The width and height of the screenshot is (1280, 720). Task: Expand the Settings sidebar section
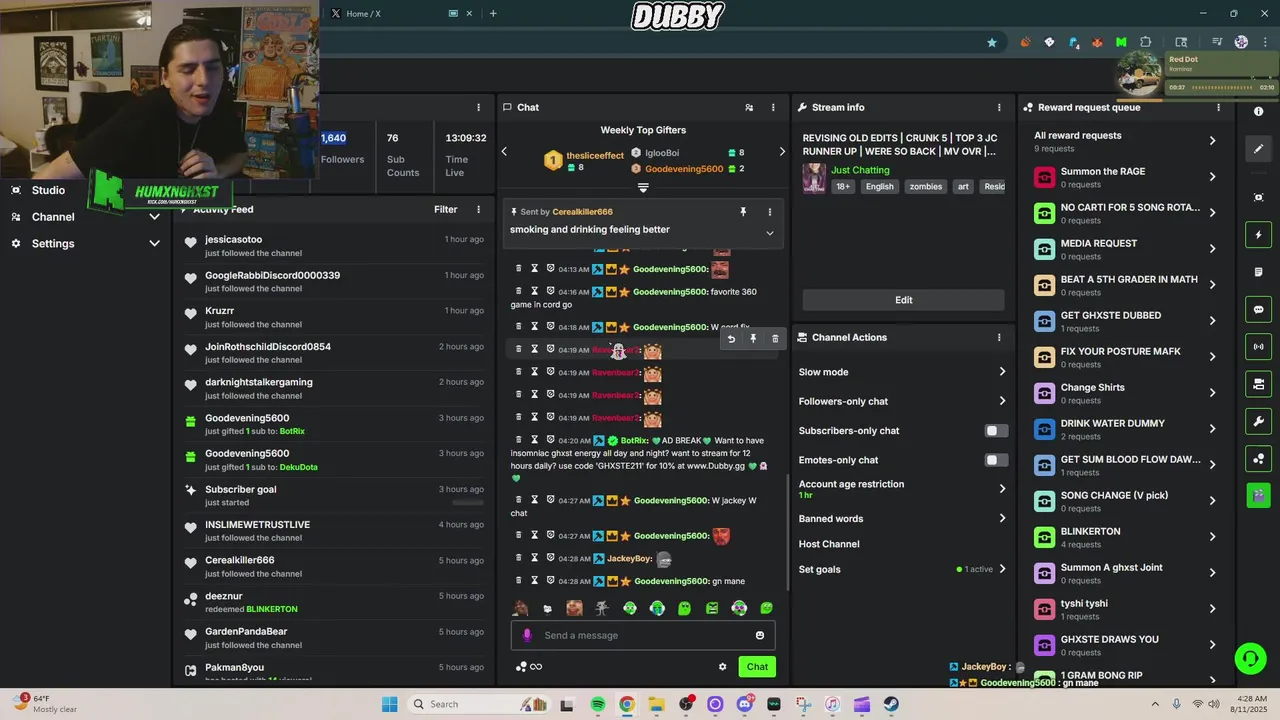click(86, 243)
